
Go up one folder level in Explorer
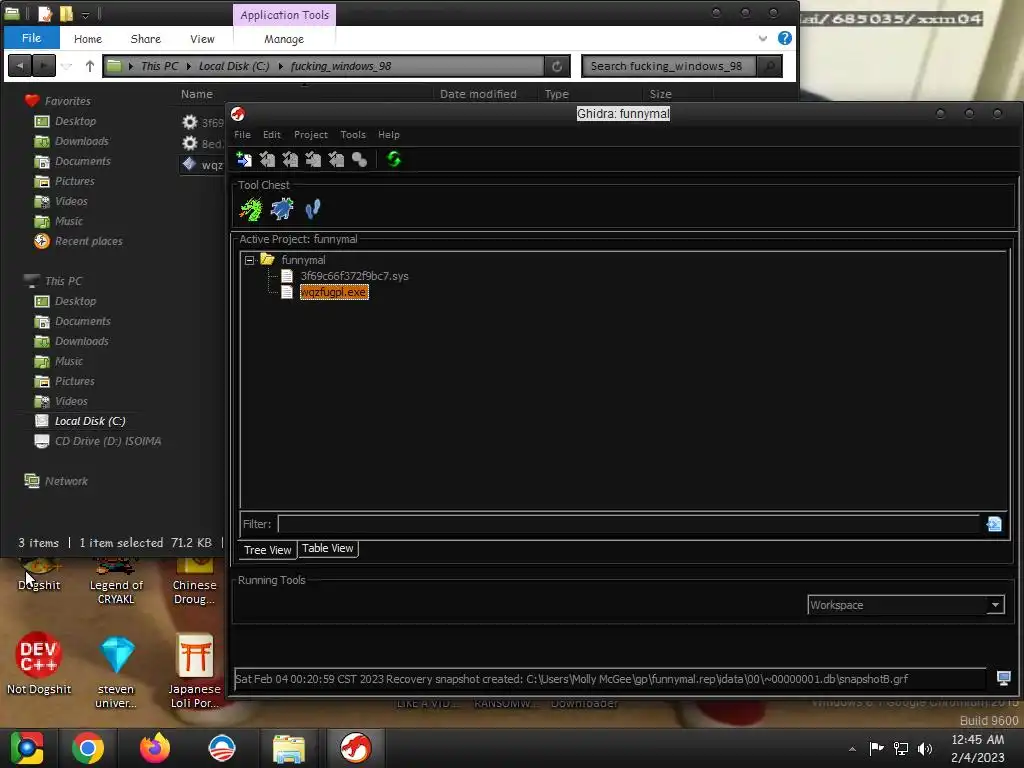(x=89, y=66)
